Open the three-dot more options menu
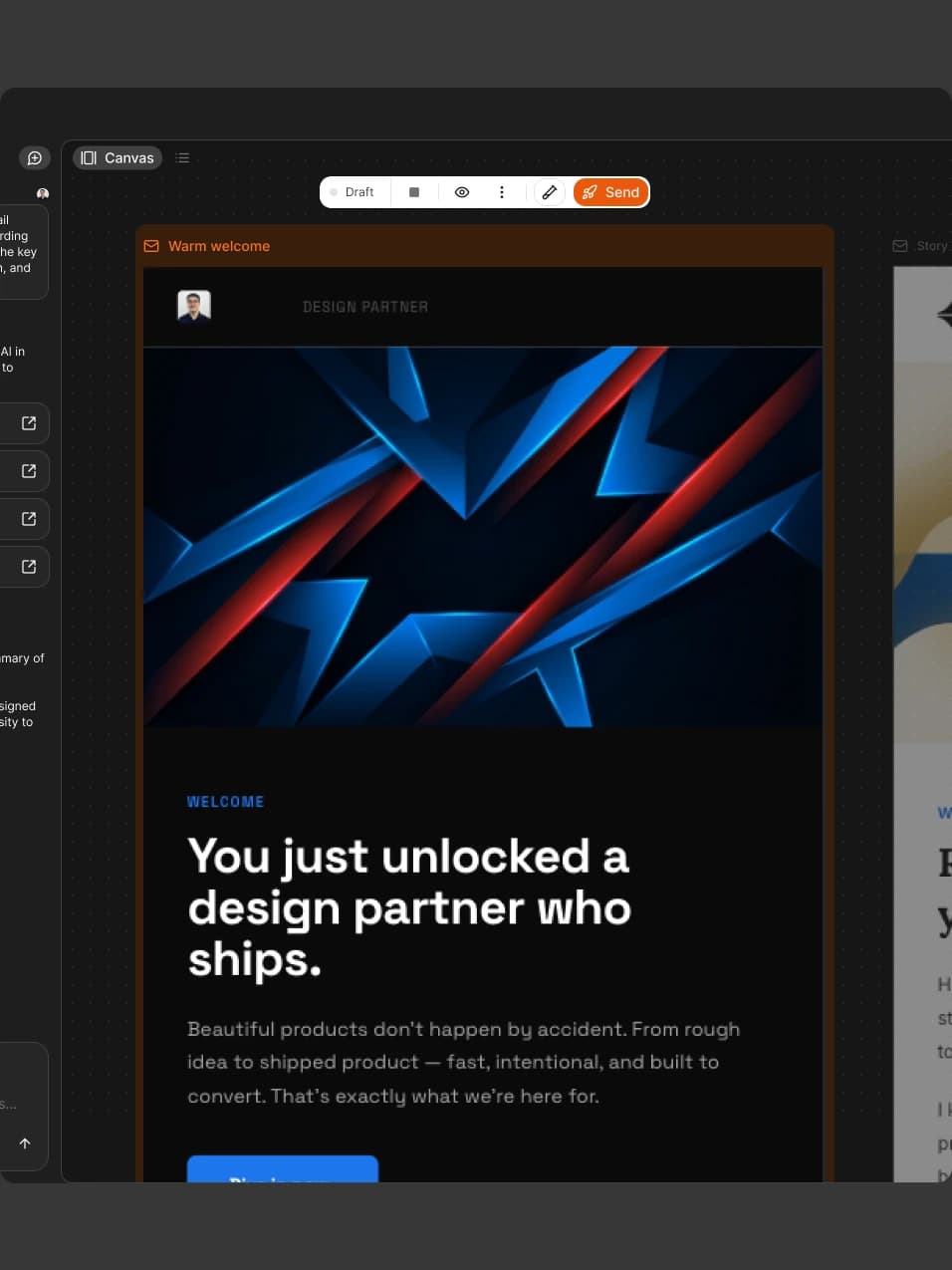 502,192
